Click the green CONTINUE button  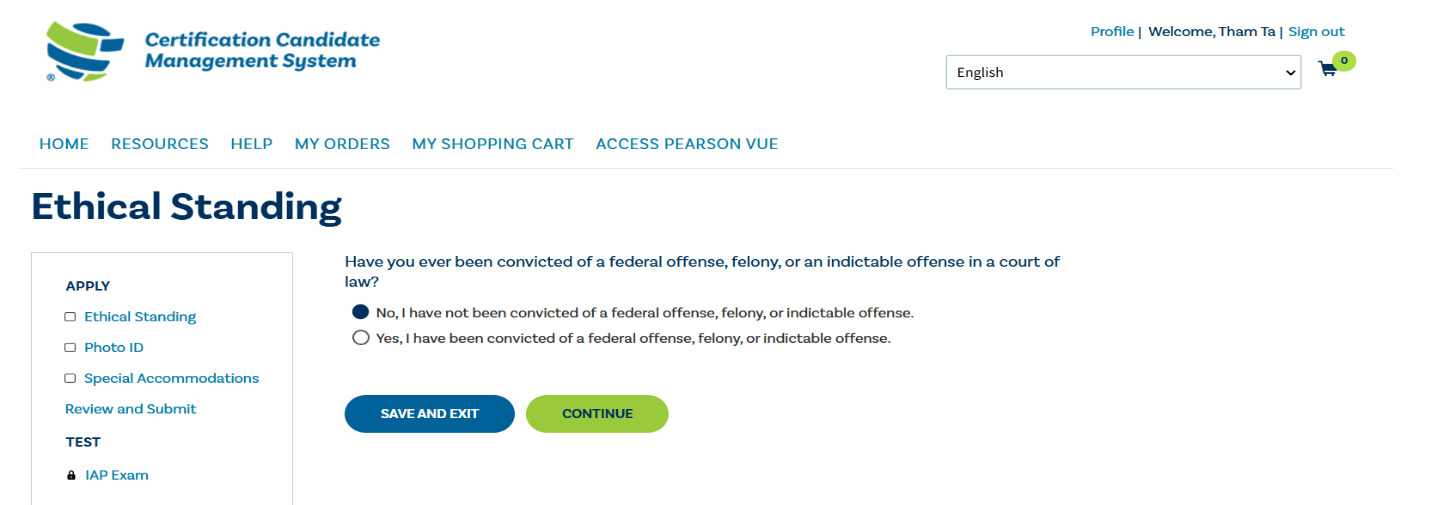click(597, 414)
